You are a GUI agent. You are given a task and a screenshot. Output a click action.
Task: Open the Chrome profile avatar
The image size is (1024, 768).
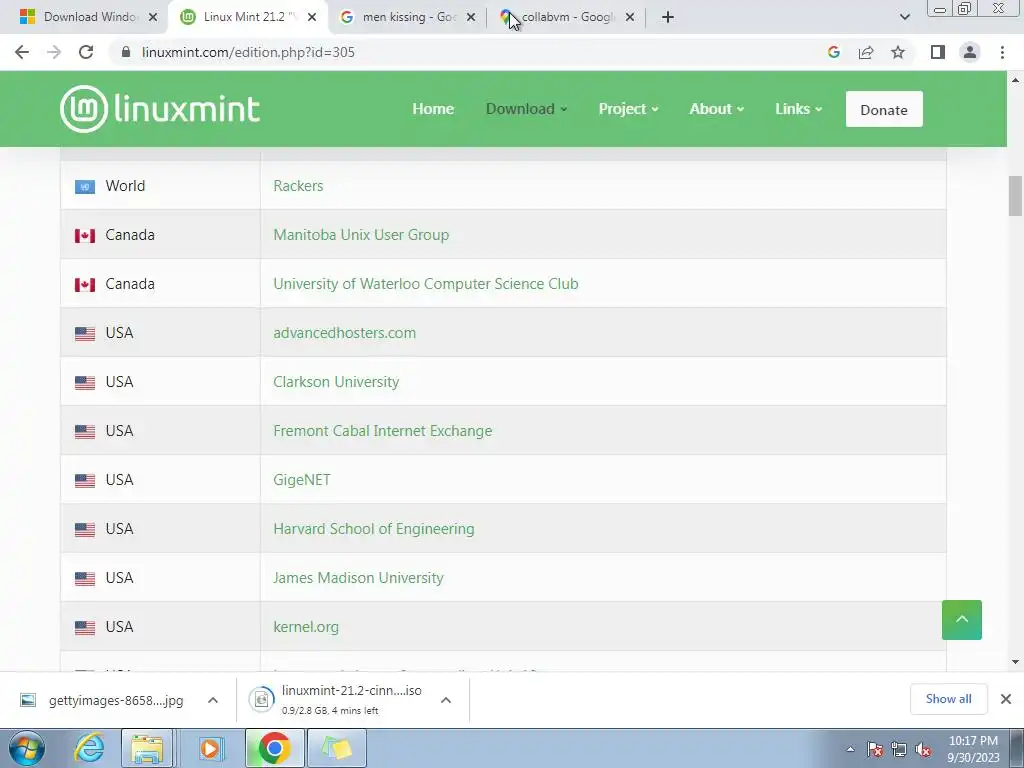pos(970,52)
